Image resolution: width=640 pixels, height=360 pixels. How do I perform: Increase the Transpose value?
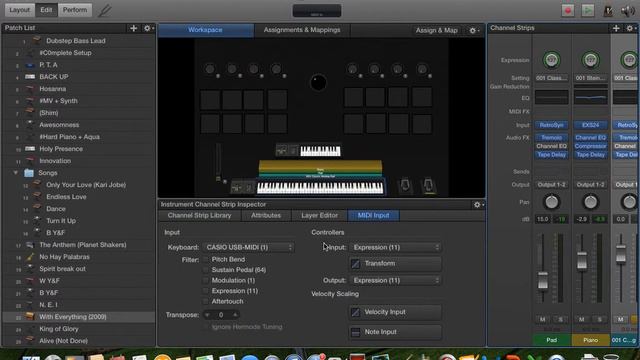coord(235,315)
